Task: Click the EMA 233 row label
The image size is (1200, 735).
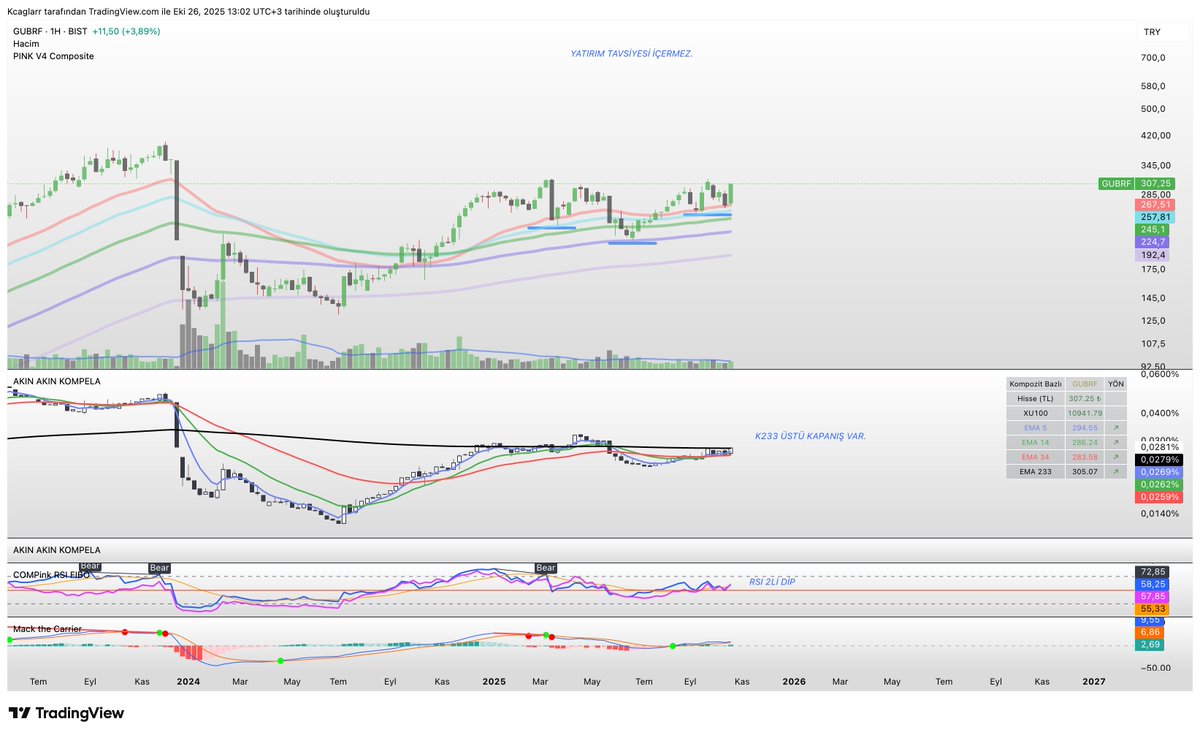Action: coord(1035,471)
